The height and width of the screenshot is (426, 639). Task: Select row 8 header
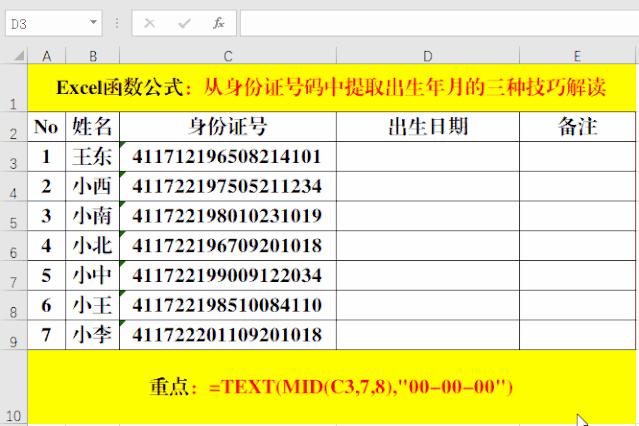13,305
